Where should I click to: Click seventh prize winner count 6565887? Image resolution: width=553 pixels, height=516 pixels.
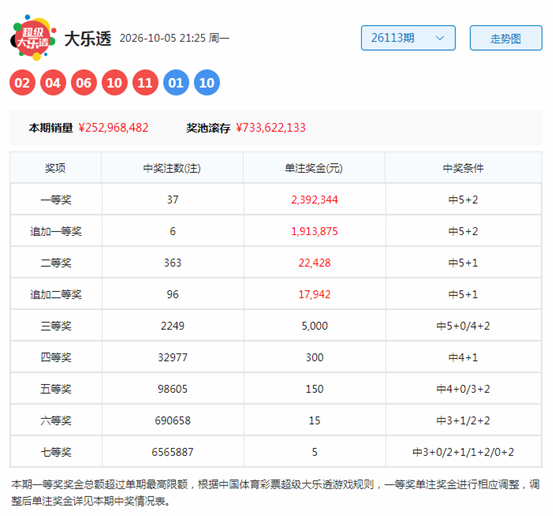point(172,452)
